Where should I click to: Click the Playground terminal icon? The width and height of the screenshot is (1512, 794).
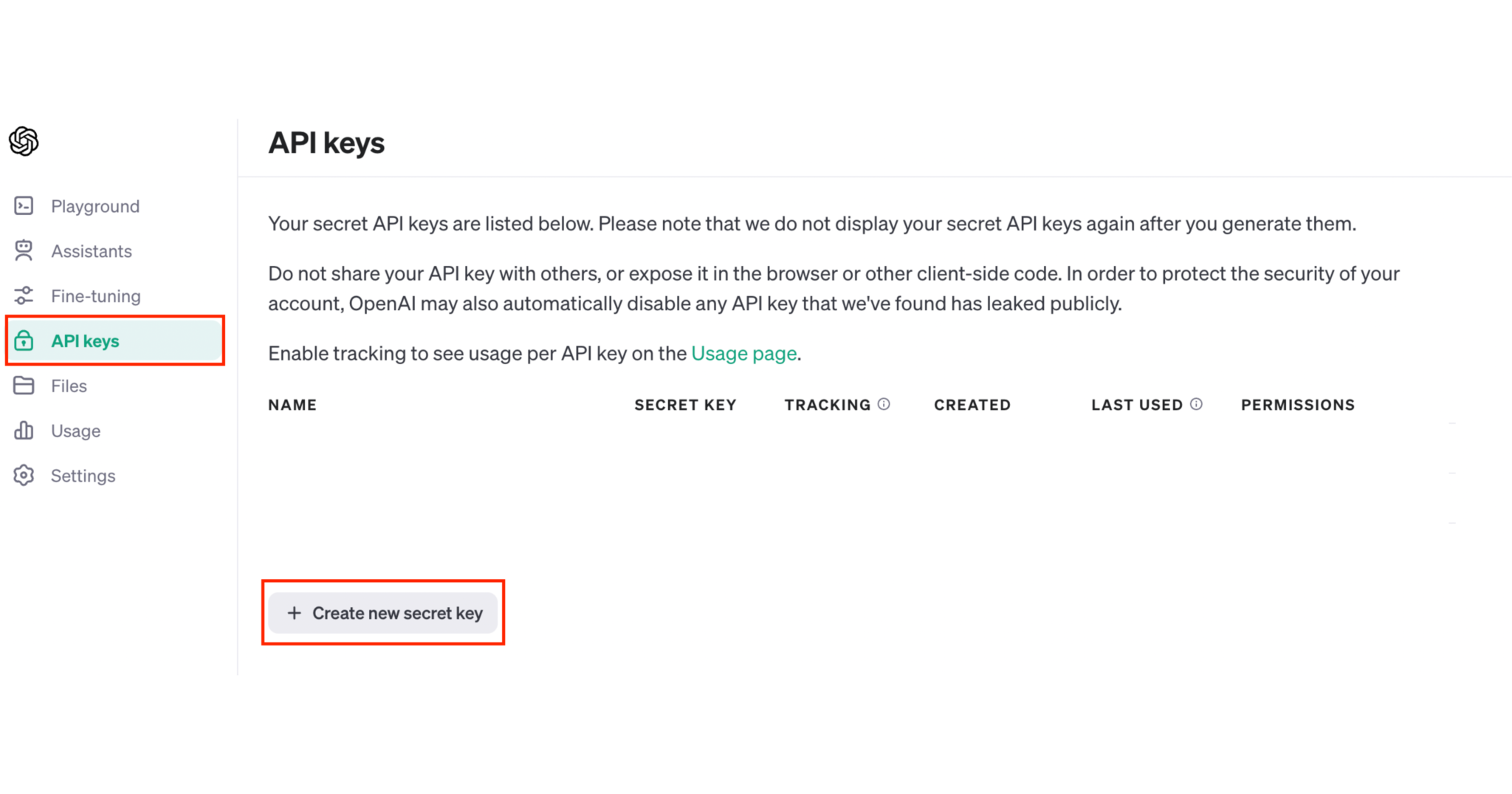(x=24, y=206)
